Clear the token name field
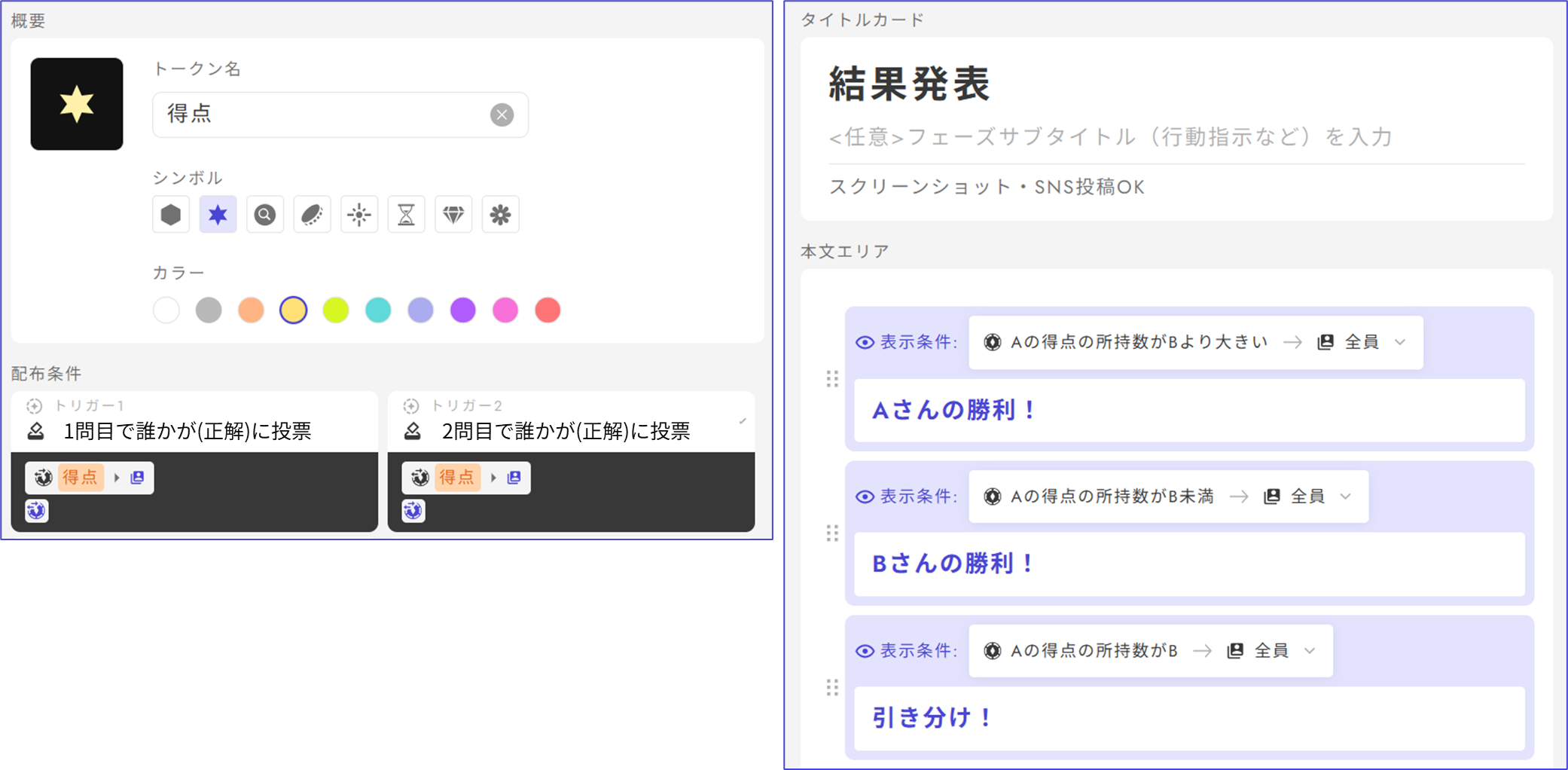This screenshot has height=770, width=1568. 502,115
